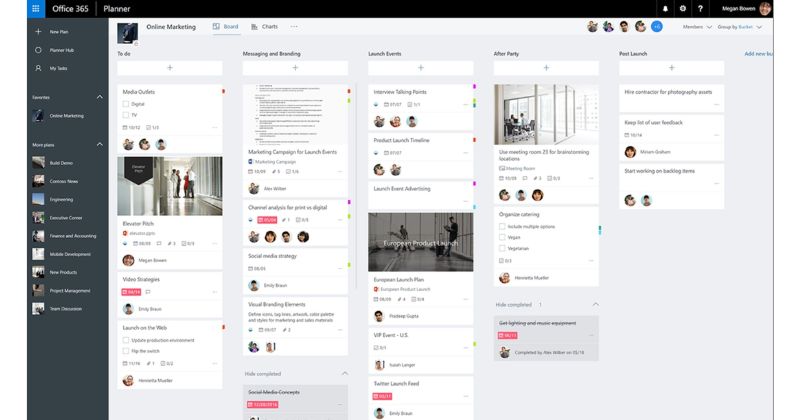Switch to the Charts tab
800x420 pixels.
[x=264, y=27]
